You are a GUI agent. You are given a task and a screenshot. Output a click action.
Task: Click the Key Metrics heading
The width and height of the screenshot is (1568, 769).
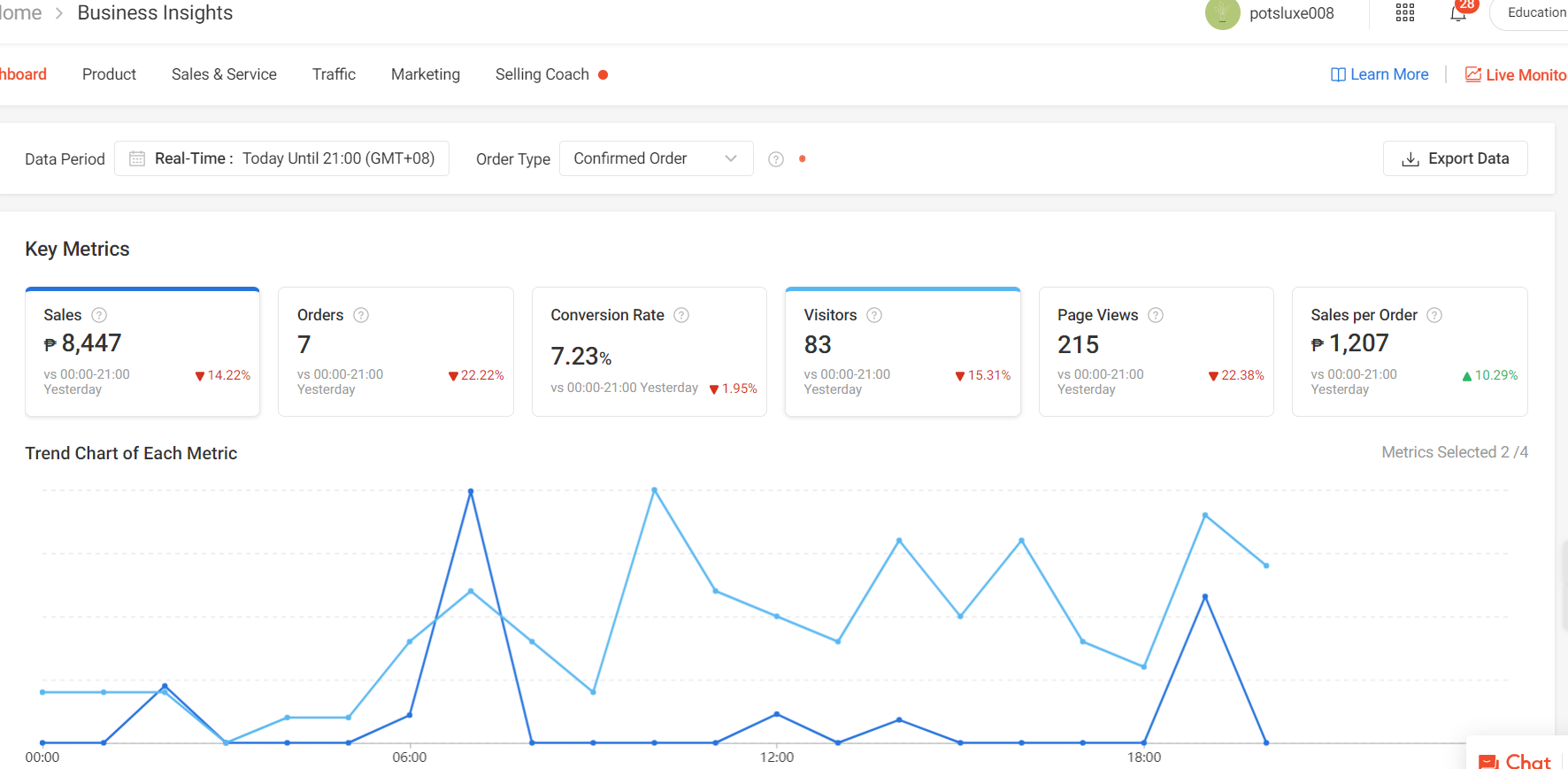pos(77,250)
